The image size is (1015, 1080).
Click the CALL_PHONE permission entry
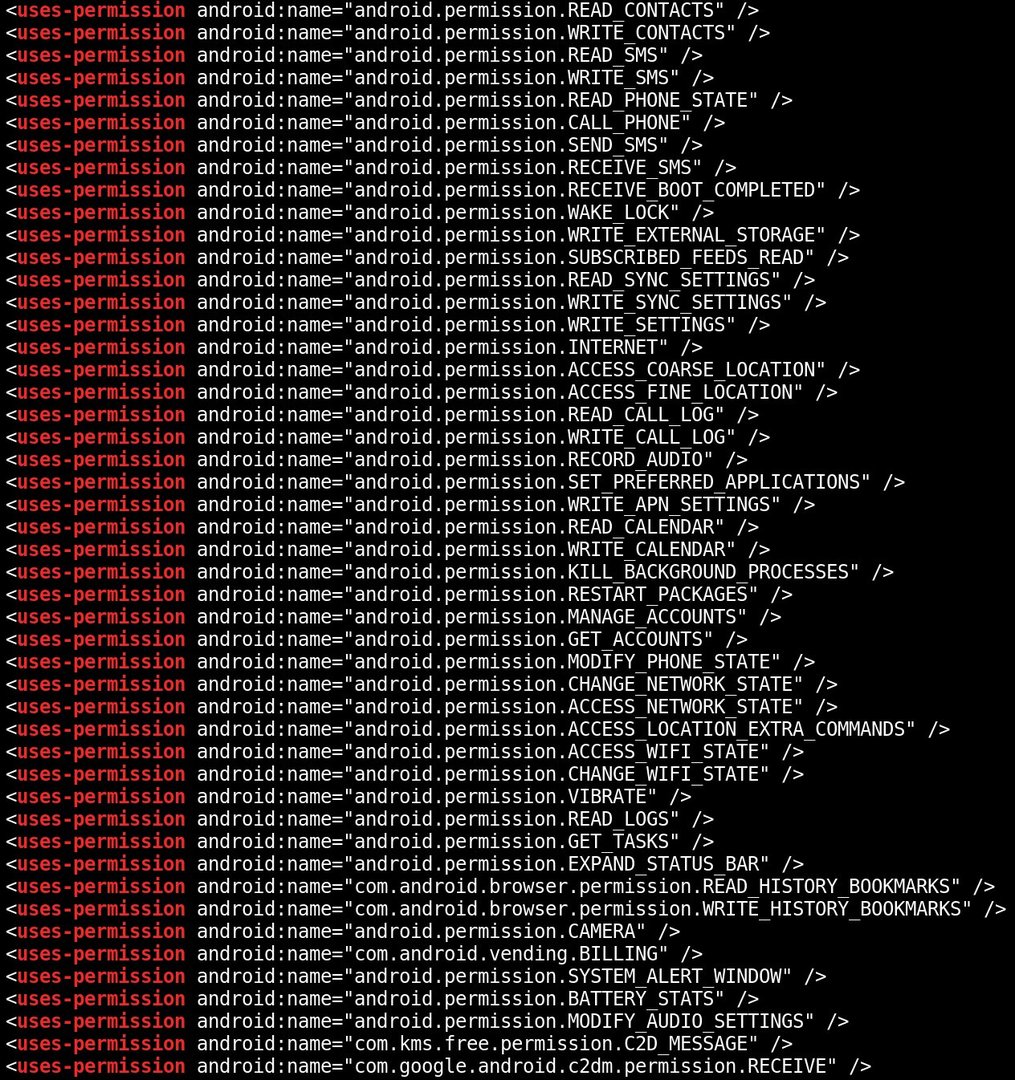(x=365, y=123)
